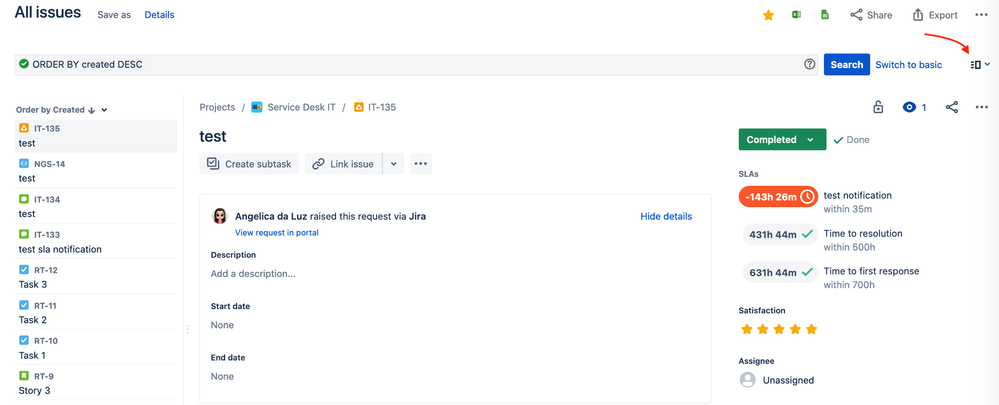Click Add a description field

[x=253, y=274]
